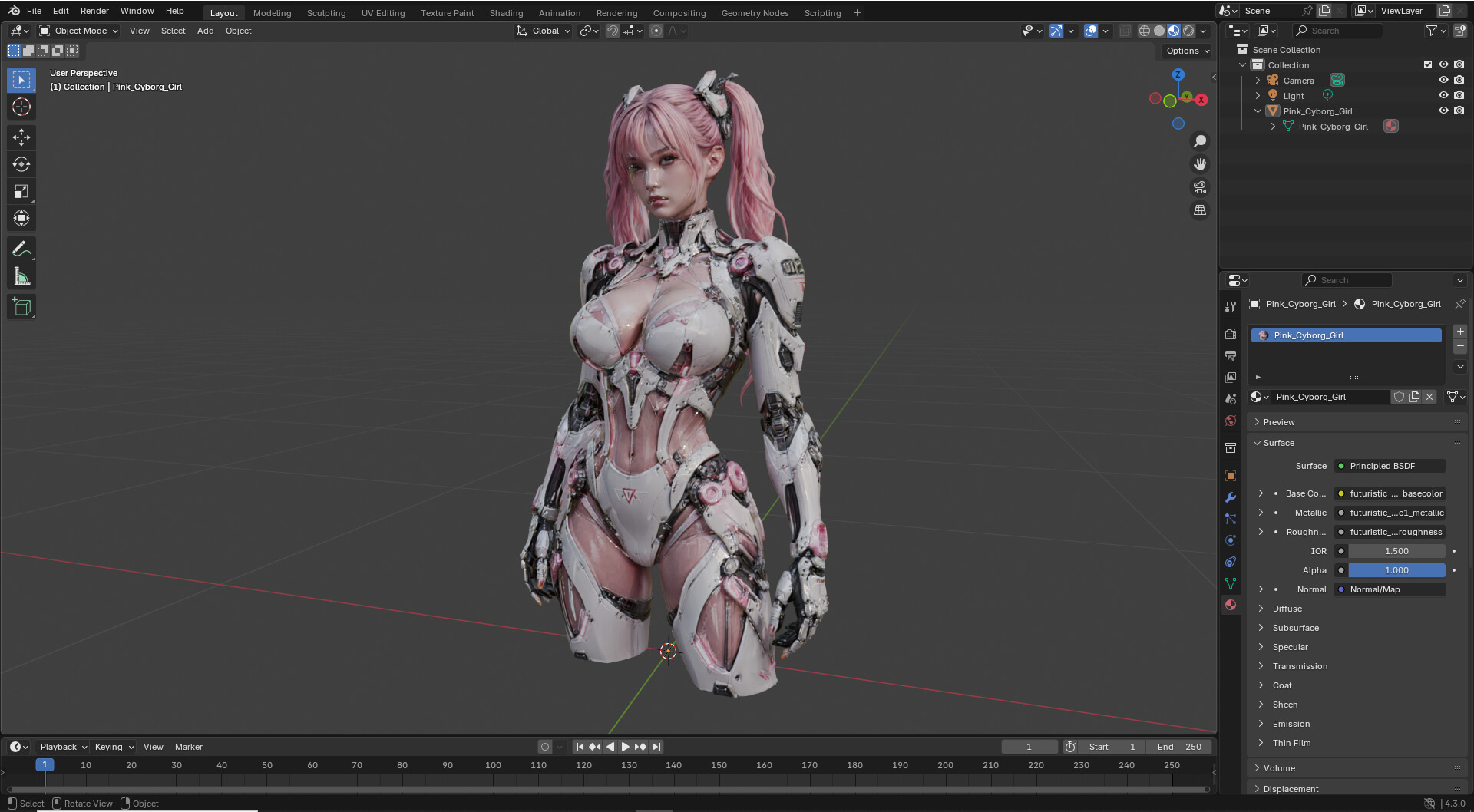
Task: Switch to solid viewport shading
Action: [x=1159, y=31]
